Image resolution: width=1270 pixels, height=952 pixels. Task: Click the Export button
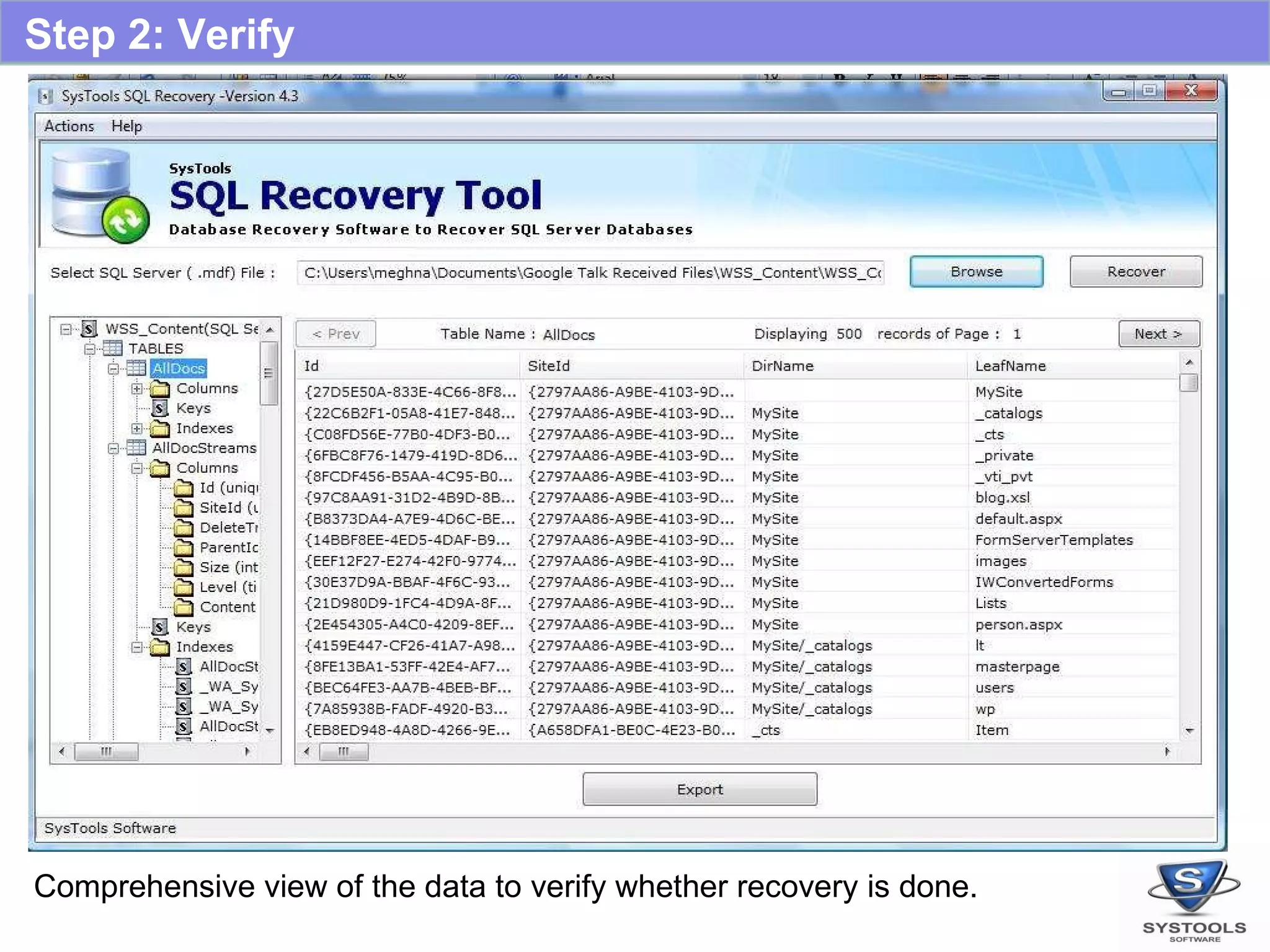(699, 789)
